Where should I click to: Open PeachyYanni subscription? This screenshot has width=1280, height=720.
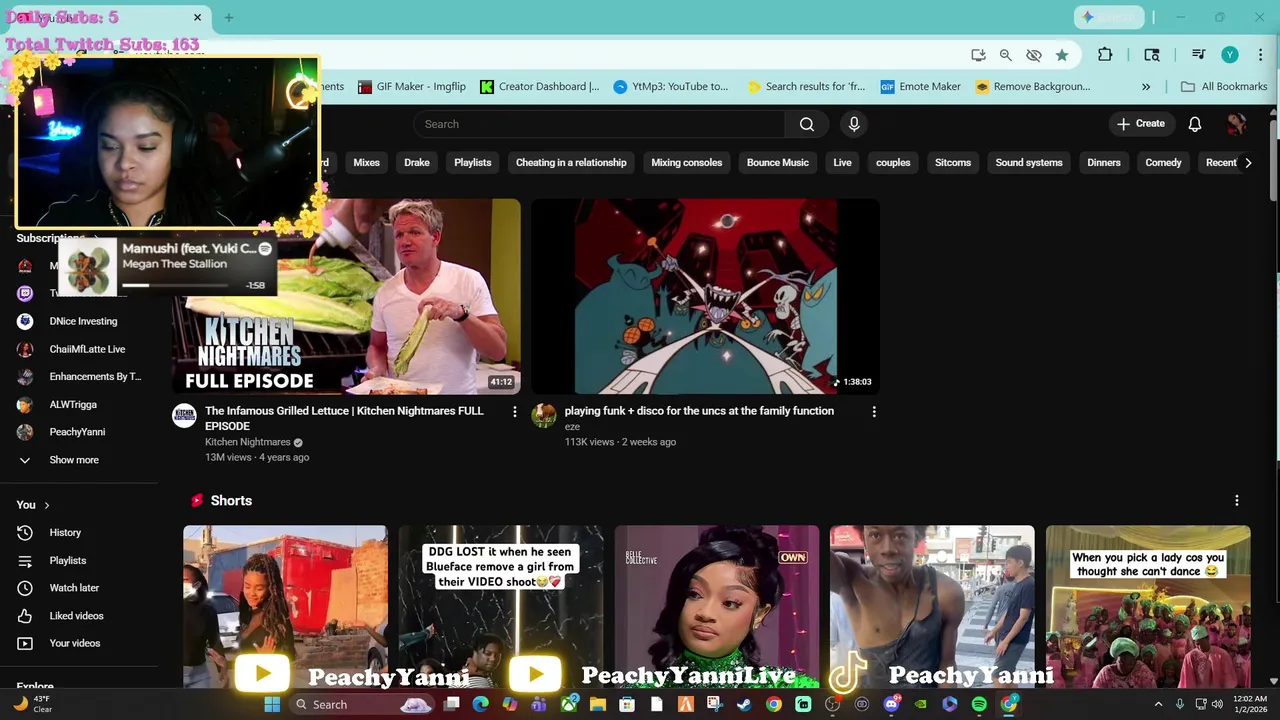tap(79, 432)
